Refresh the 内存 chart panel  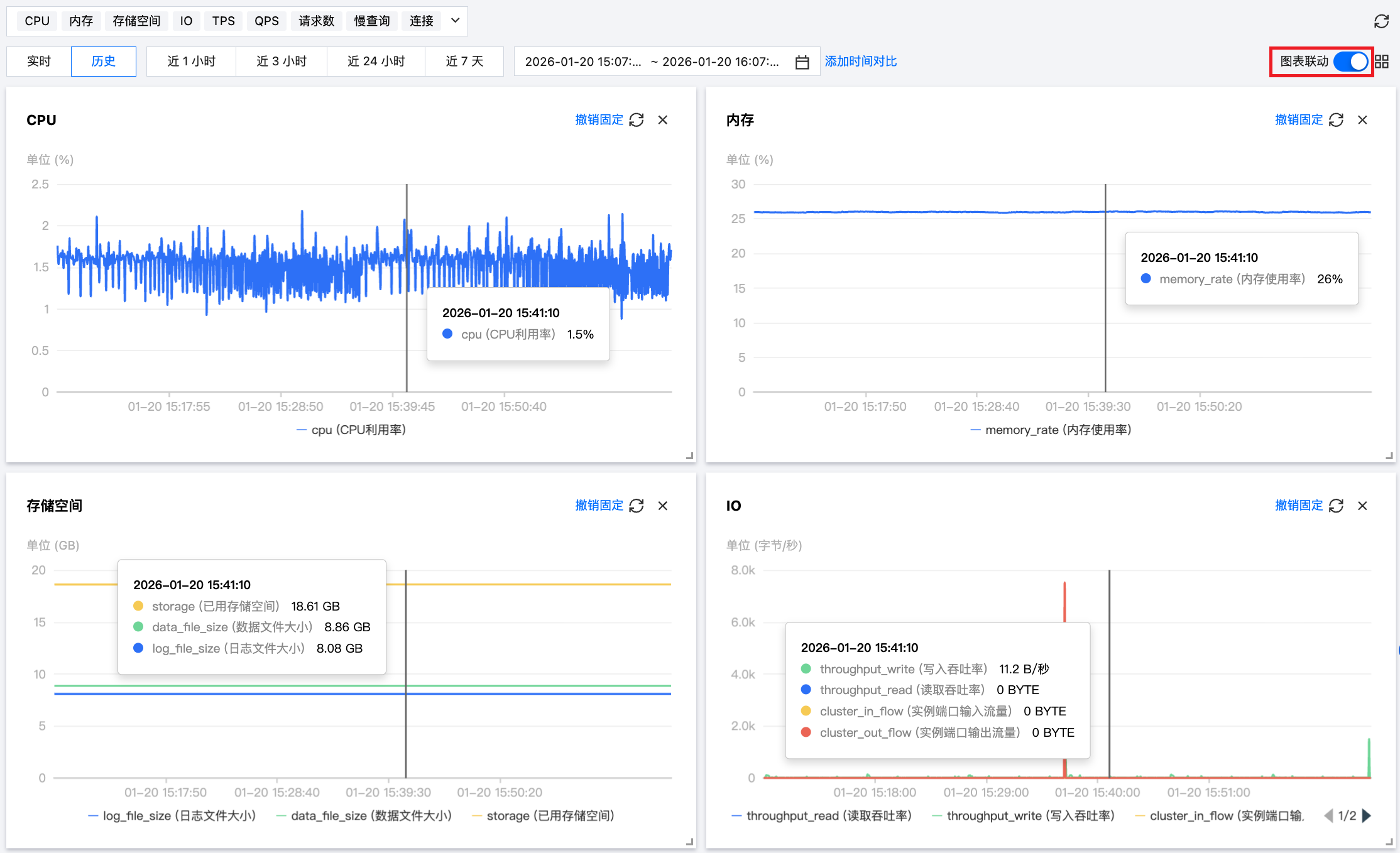click(x=1336, y=120)
